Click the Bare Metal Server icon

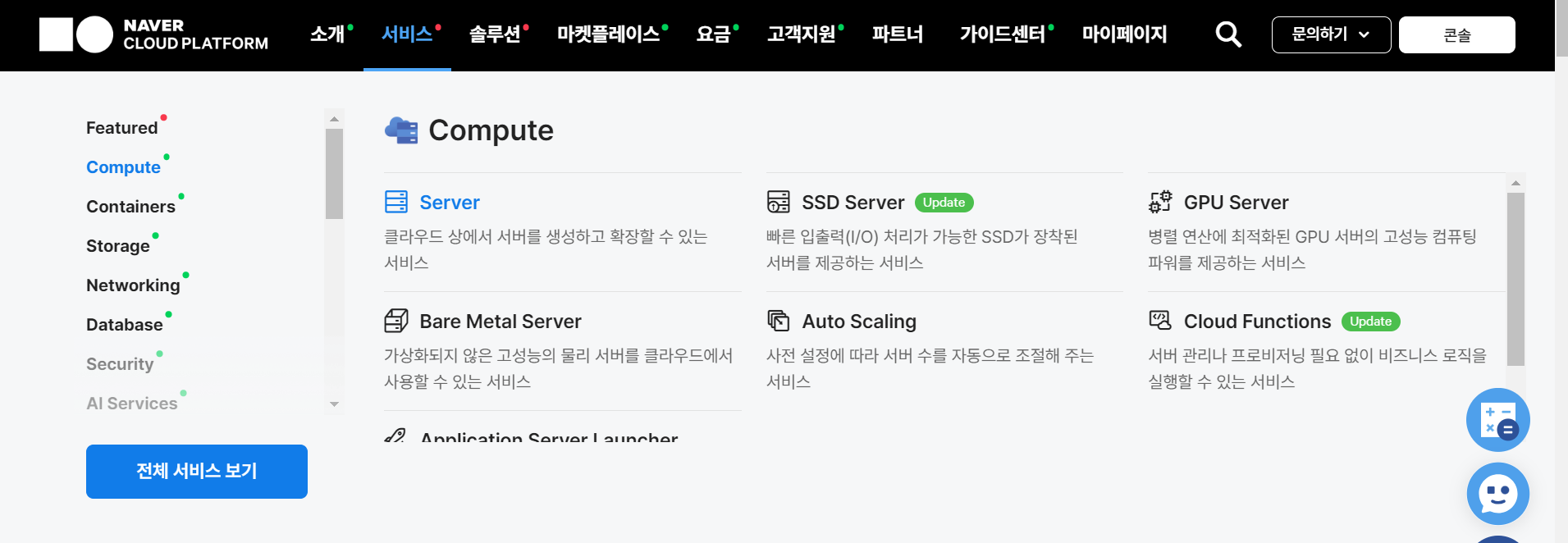pos(396,321)
